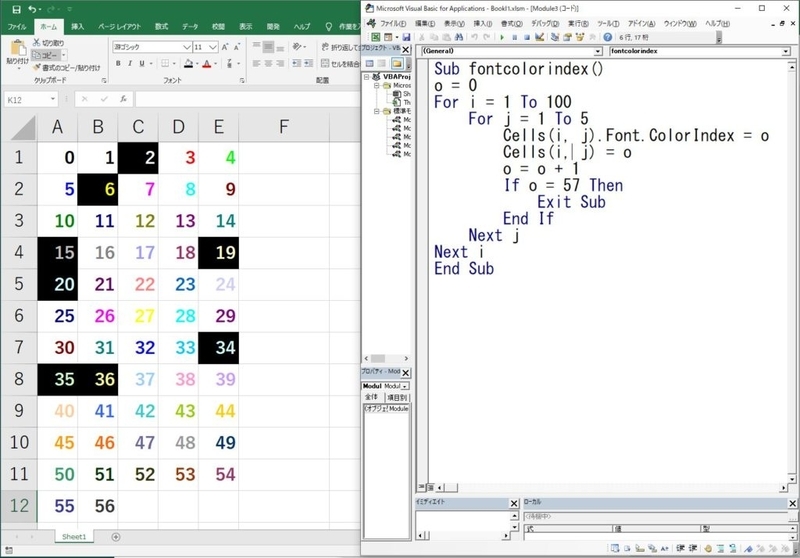Toggle left text alignment in Excel
The height and width of the screenshot is (558, 800).
257,63
